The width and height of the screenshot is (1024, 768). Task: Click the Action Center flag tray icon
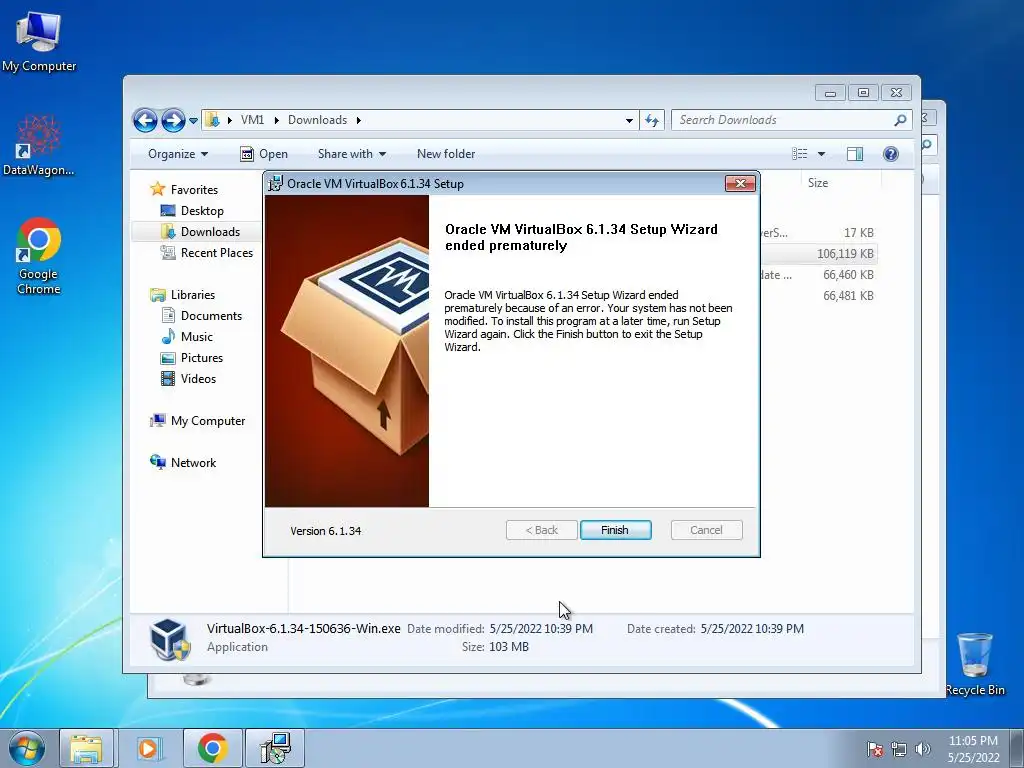tap(875, 749)
